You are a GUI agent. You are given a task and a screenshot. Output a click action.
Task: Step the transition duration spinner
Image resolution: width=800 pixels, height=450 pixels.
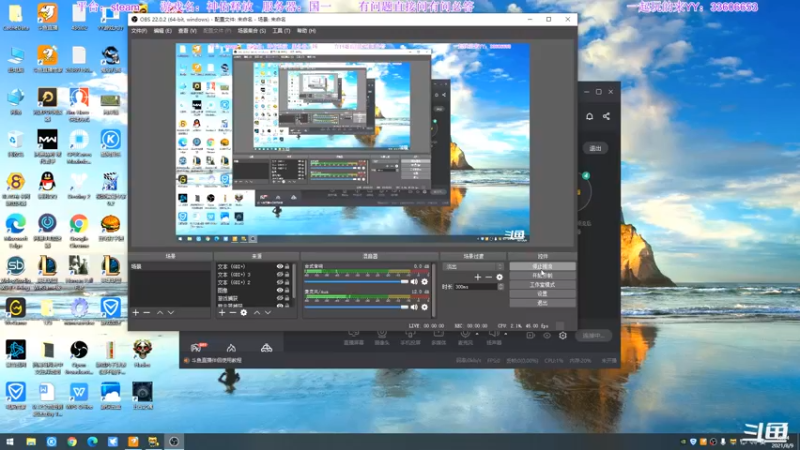coord(501,287)
